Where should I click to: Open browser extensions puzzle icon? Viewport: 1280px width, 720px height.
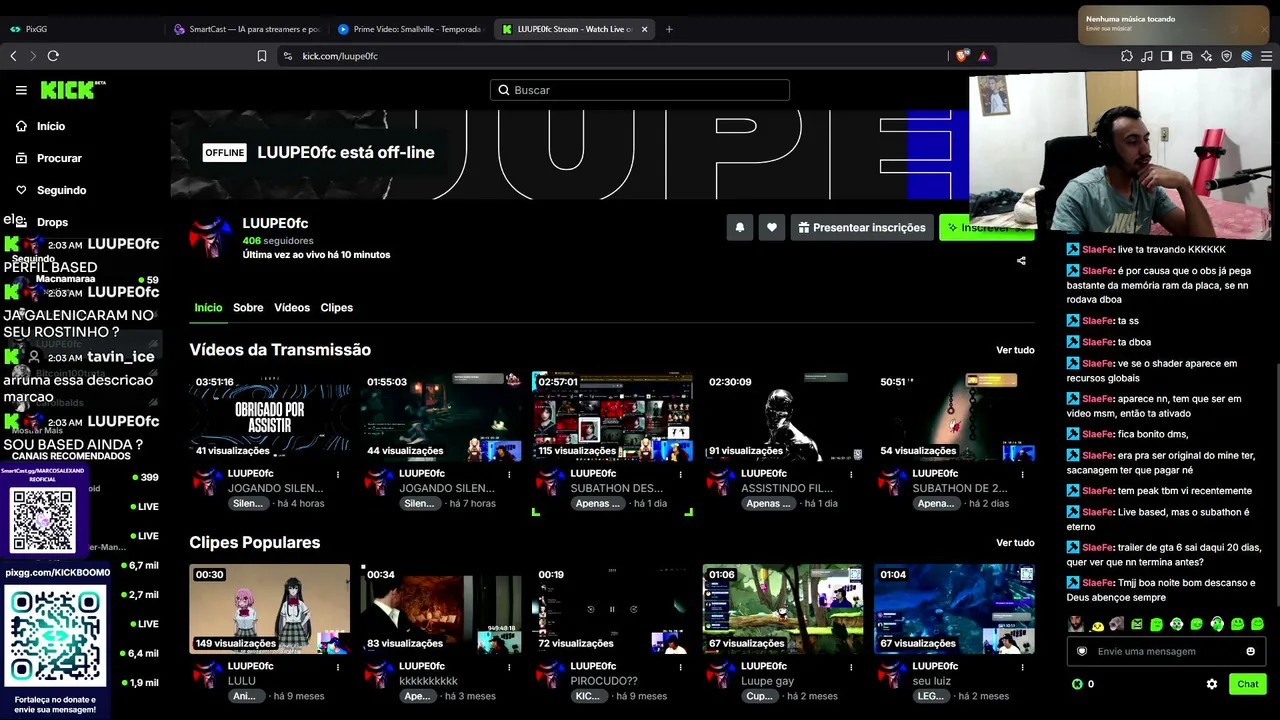(x=1127, y=56)
